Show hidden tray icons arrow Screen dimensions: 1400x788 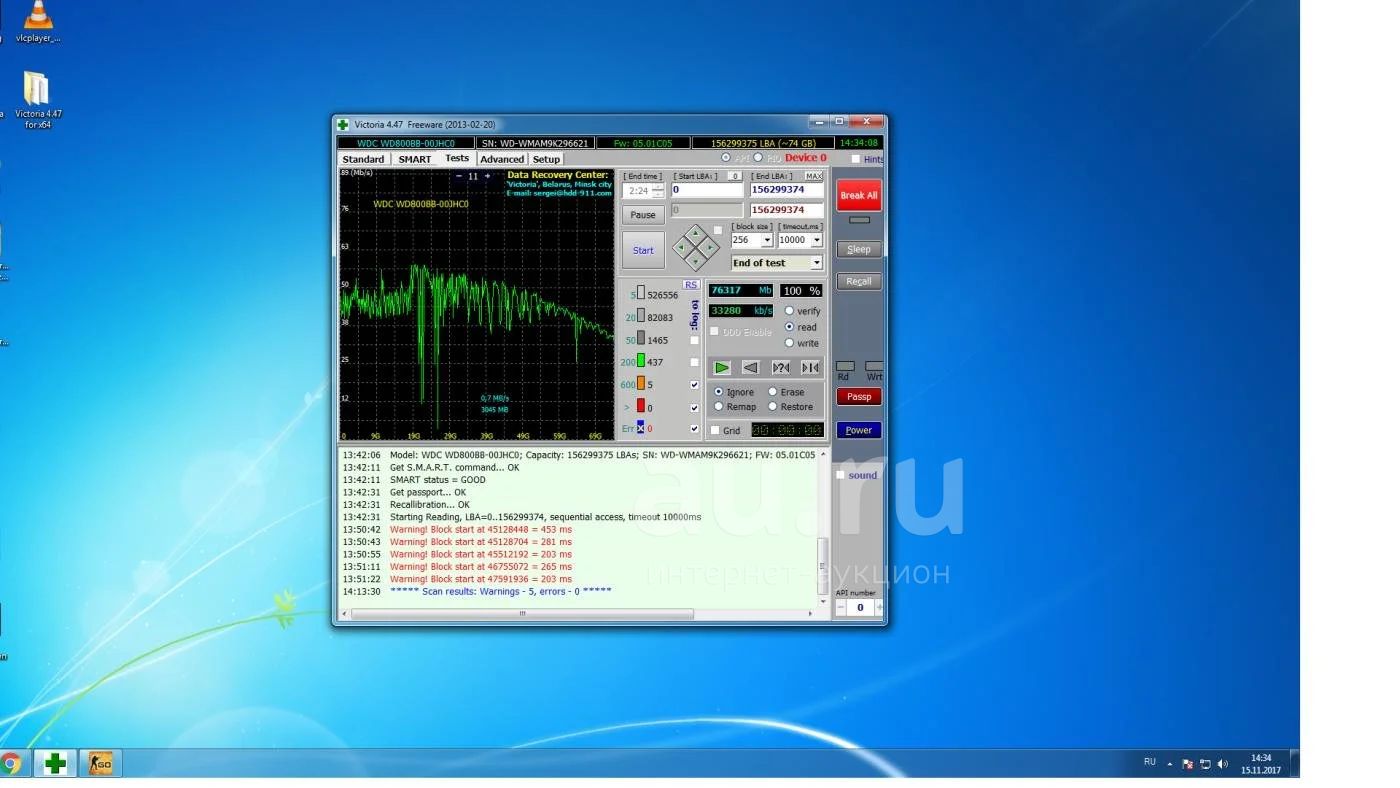[1170, 764]
